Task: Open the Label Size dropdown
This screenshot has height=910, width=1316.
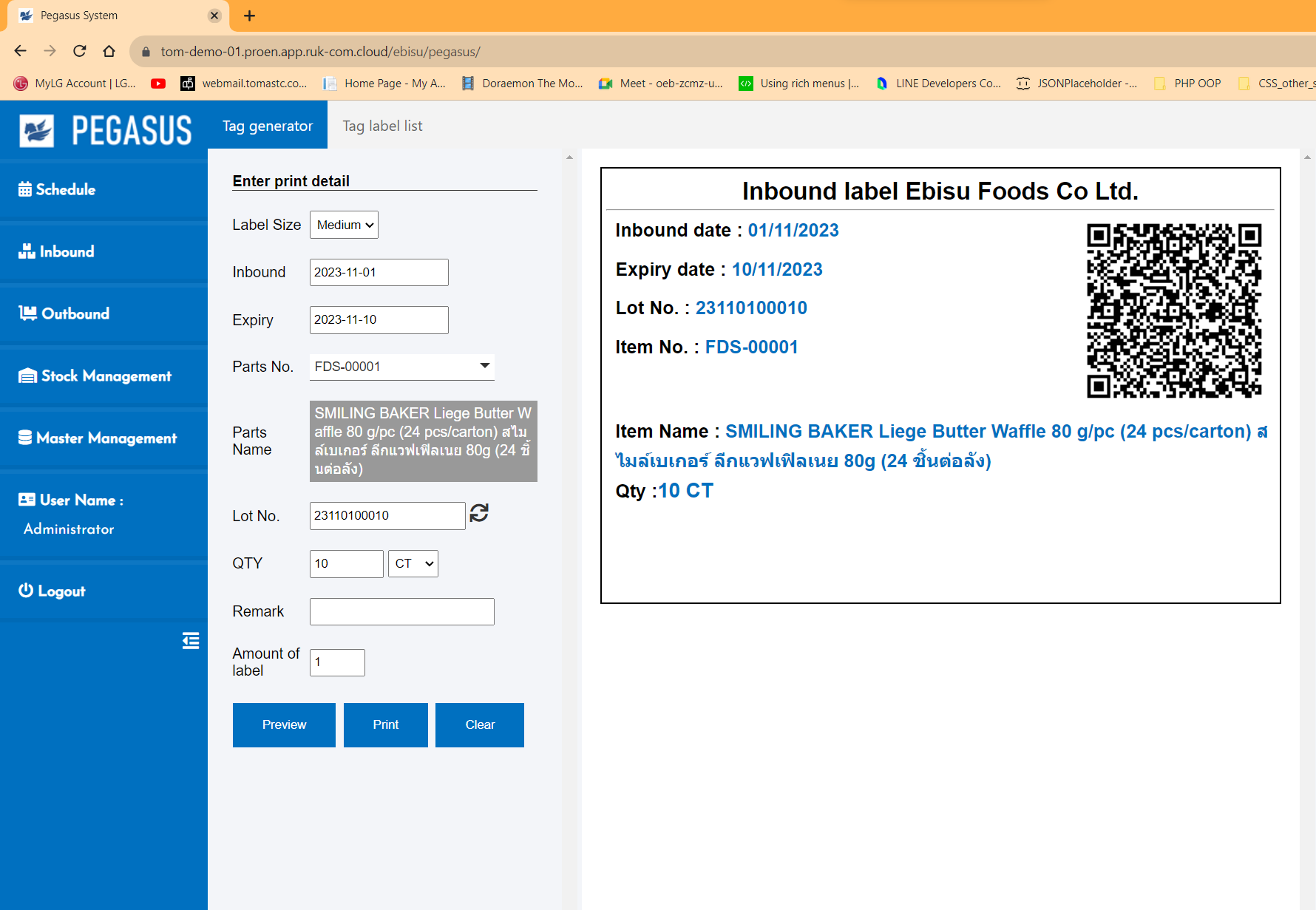Action: 344,225
